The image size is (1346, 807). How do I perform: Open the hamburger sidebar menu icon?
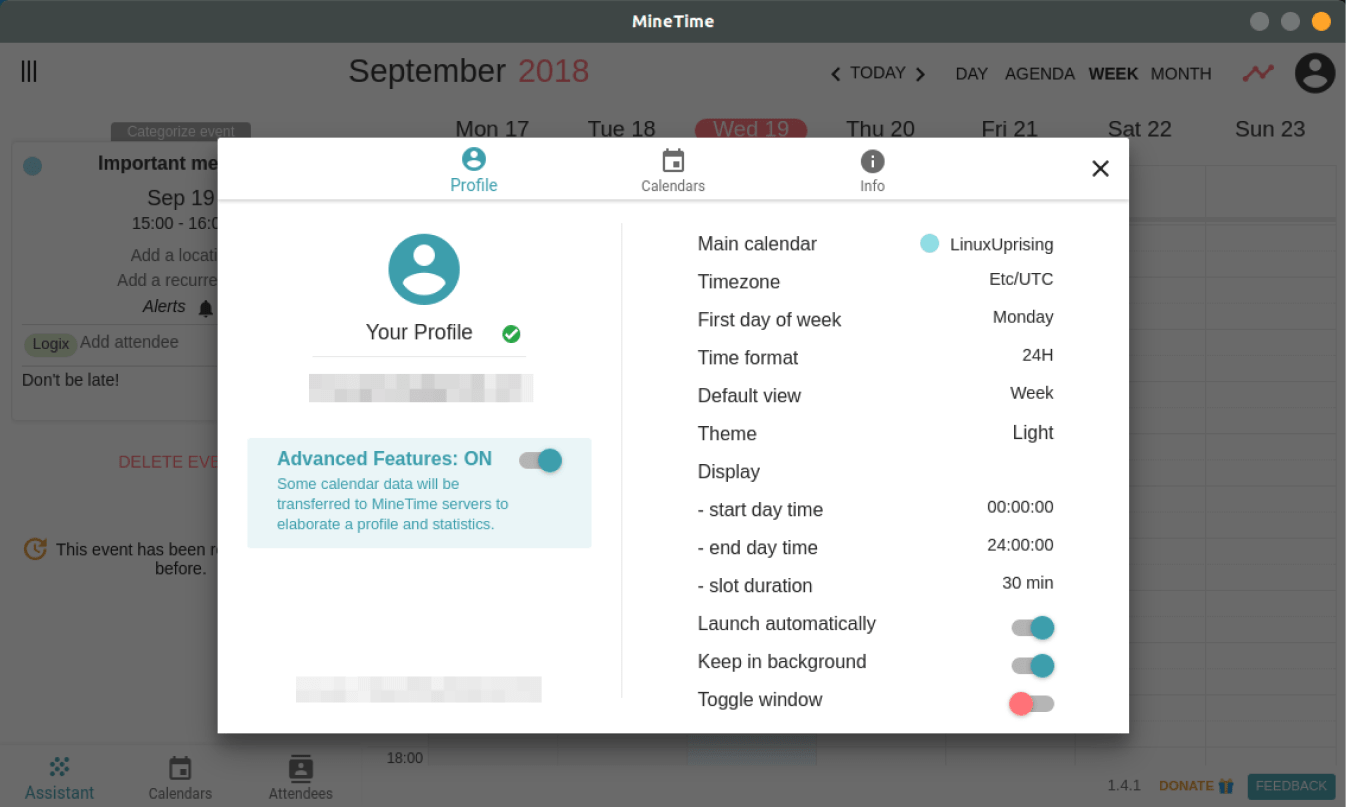pos(29,72)
